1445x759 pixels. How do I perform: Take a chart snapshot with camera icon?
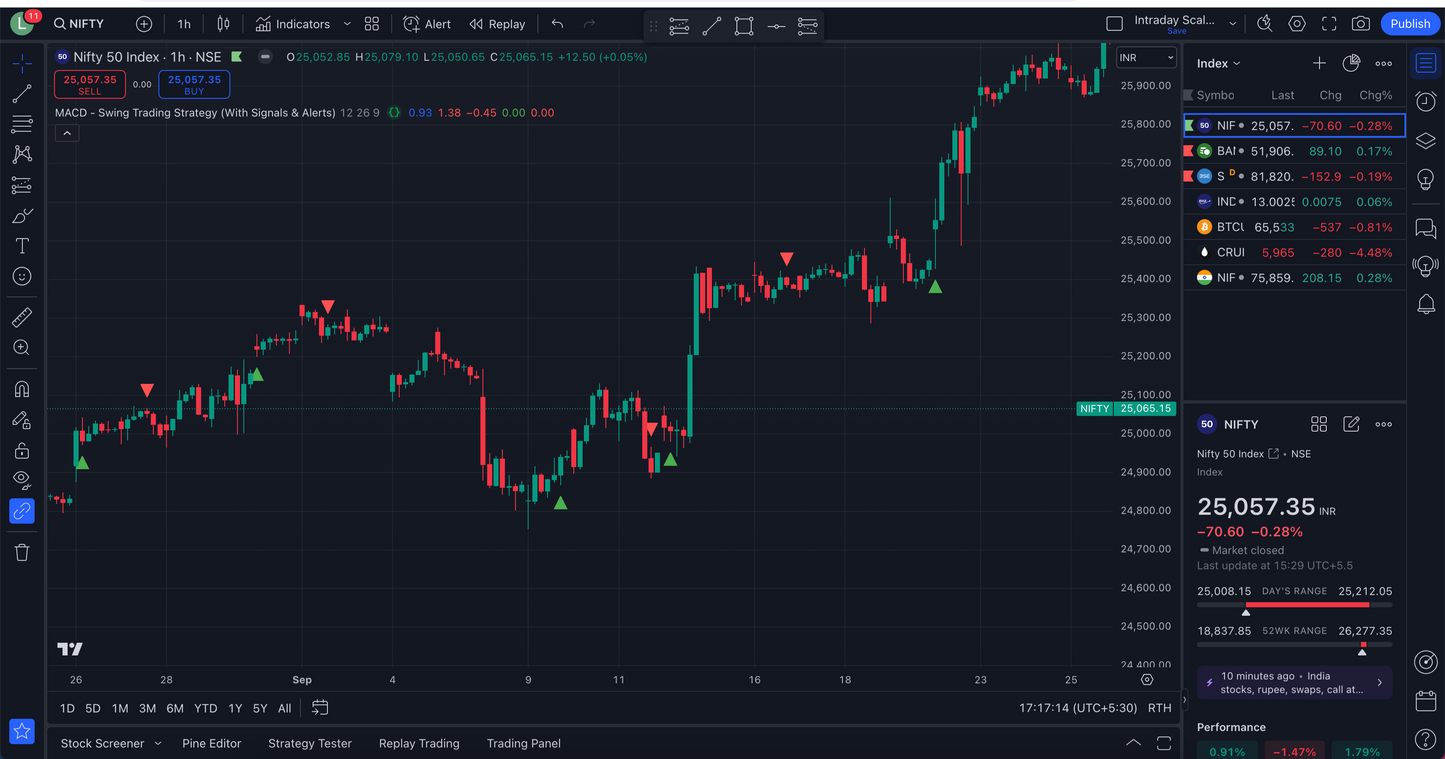pyautogui.click(x=1361, y=24)
